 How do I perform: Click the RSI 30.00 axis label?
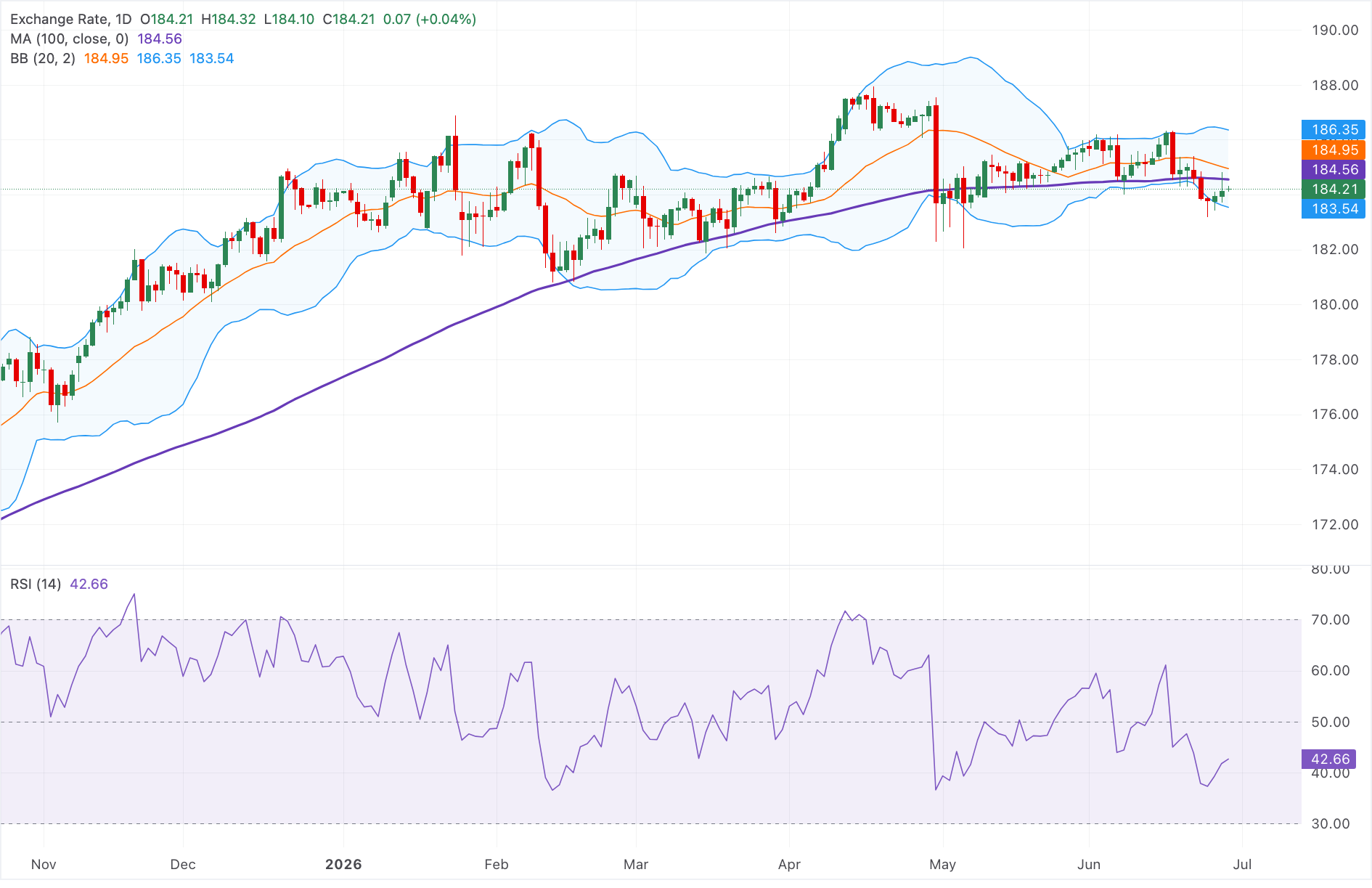coord(1331,824)
